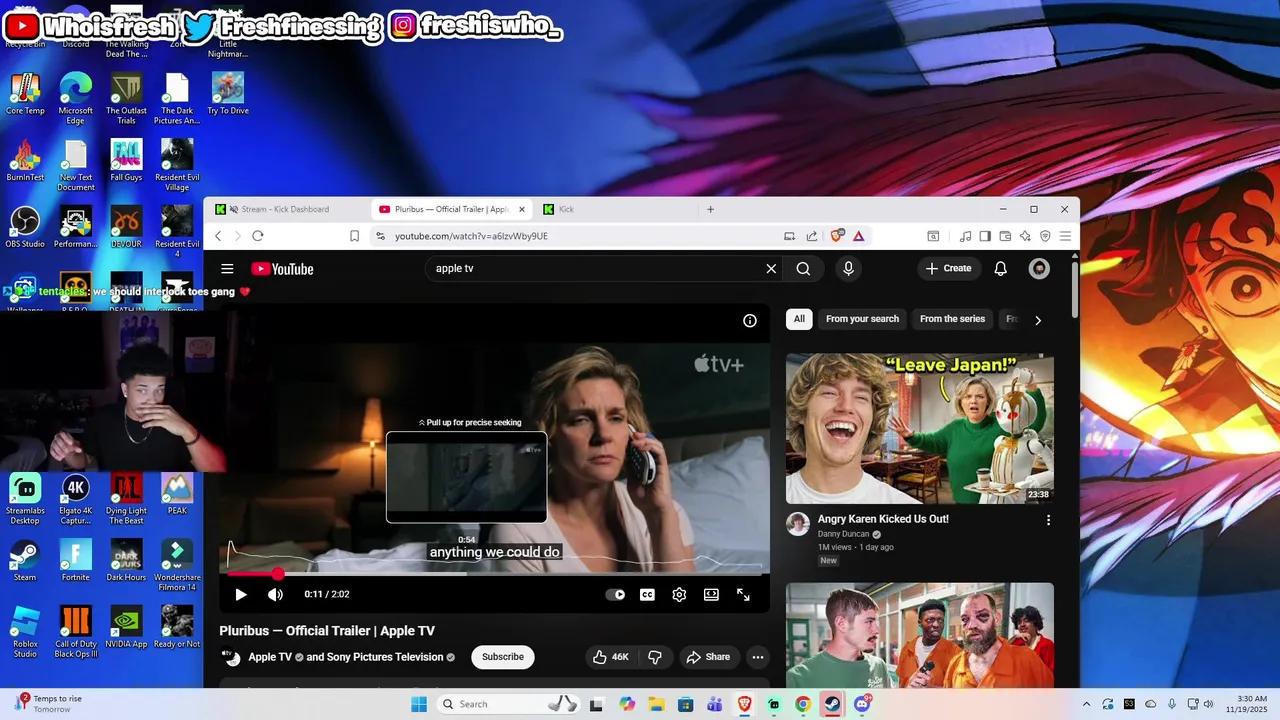Open the Brave Shields lion icon

(837, 236)
